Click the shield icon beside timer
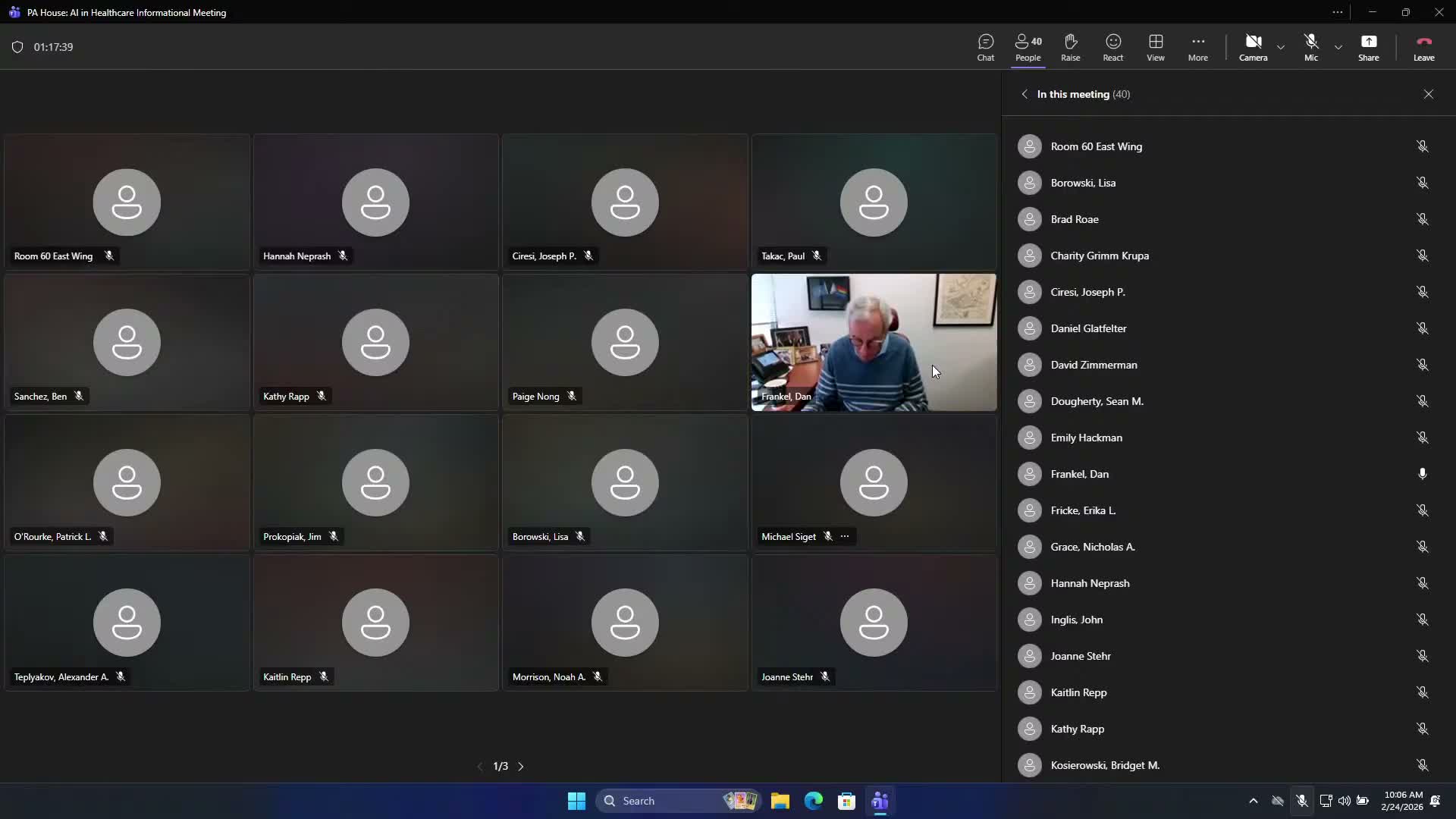The width and height of the screenshot is (1456, 819). (x=17, y=47)
